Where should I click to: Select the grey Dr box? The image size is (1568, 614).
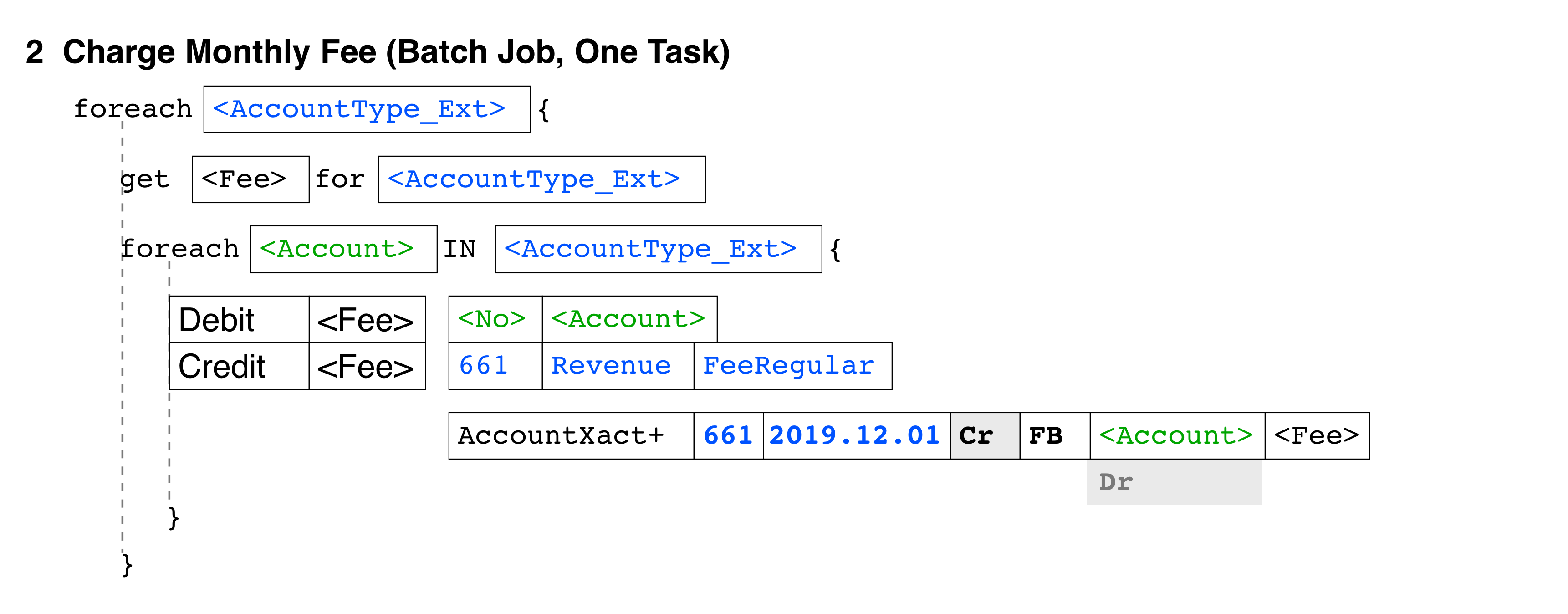(x=1174, y=482)
